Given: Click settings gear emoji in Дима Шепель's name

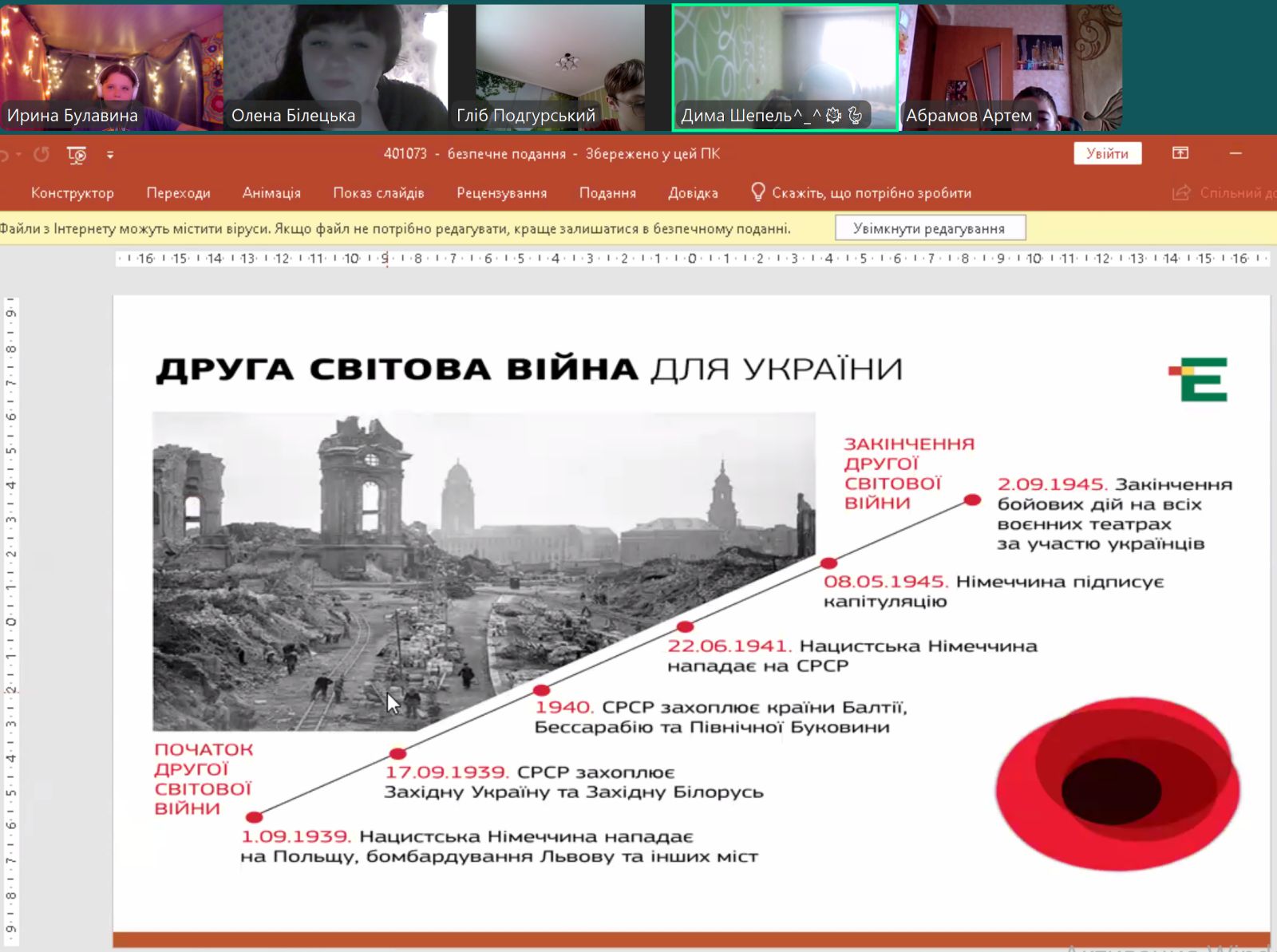Looking at the screenshot, I should [x=833, y=116].
